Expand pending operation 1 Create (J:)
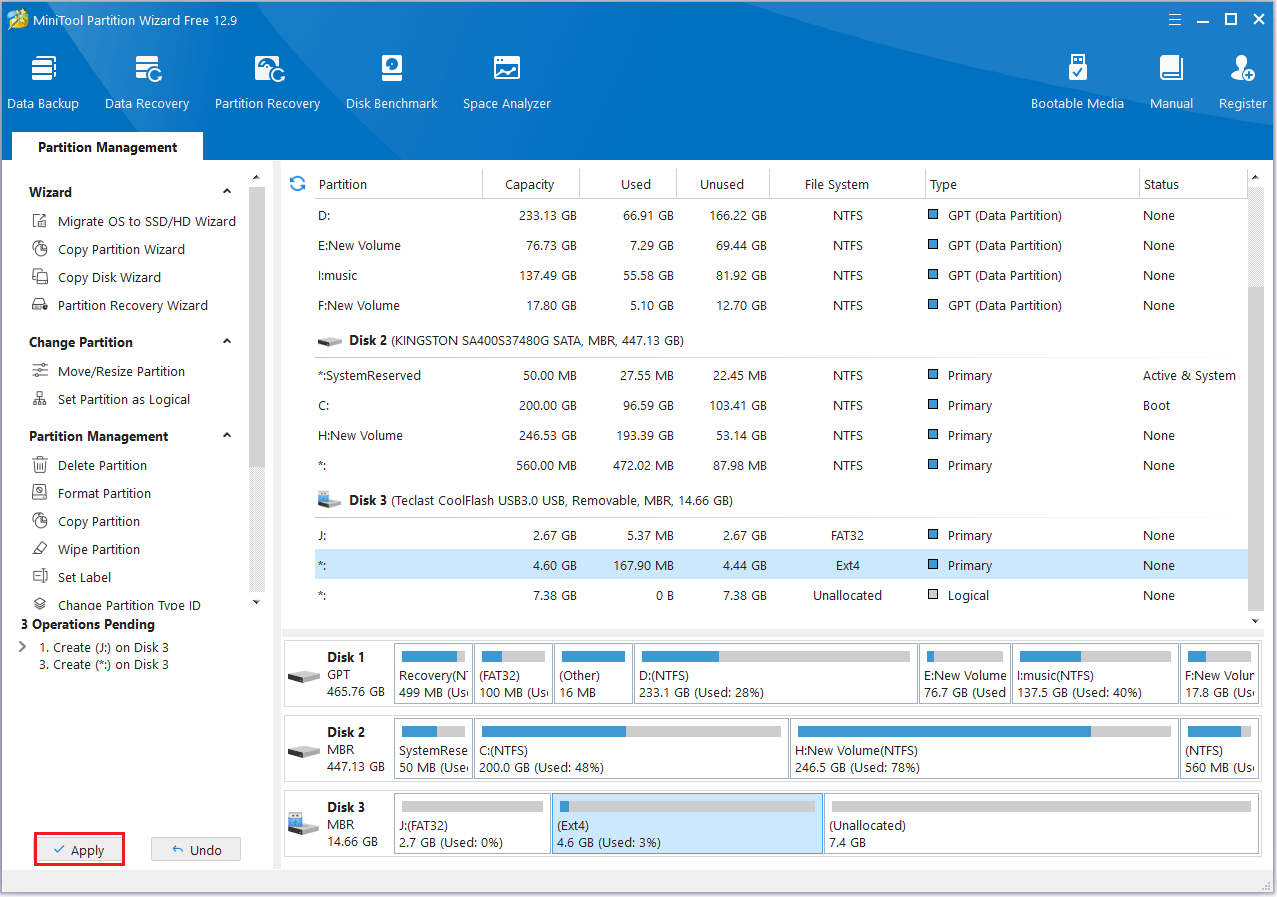Viewport: 1277px width, 897px height. point(23,647)
